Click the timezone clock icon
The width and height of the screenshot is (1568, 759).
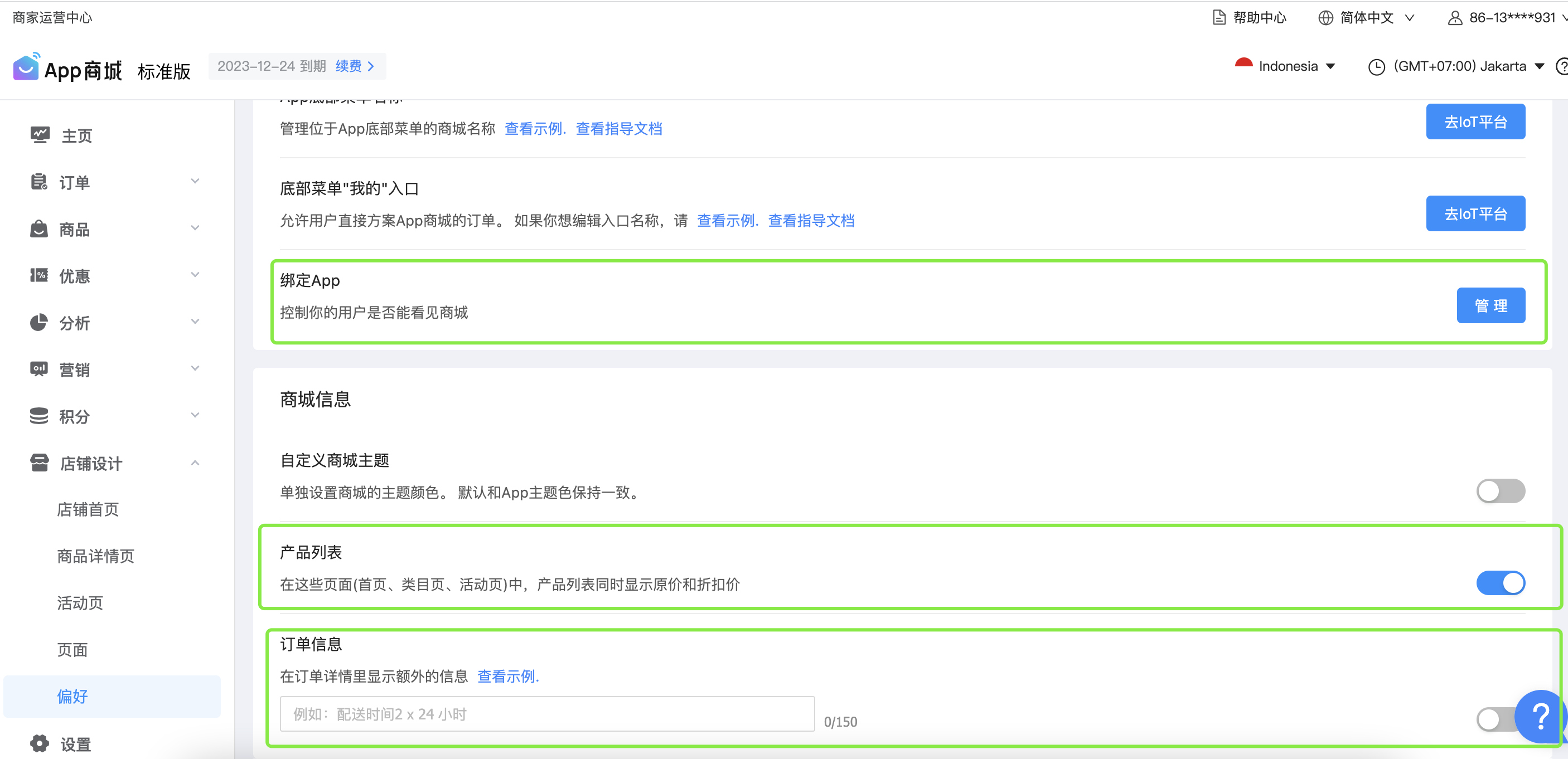(x=1377, y=66)
